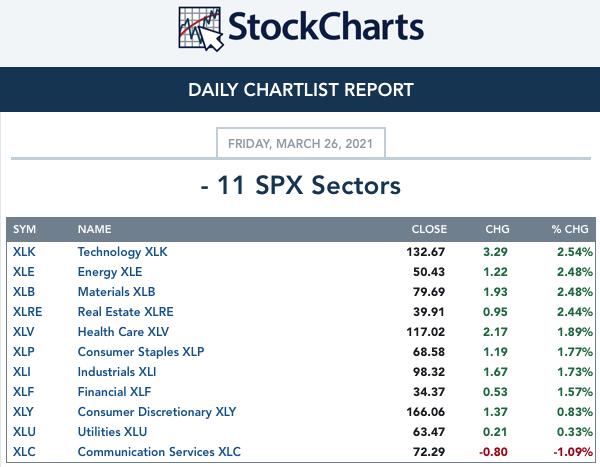600x467 pixels.
Task: Open the Energy XLE chart link
Action: [x=110, y=272]
